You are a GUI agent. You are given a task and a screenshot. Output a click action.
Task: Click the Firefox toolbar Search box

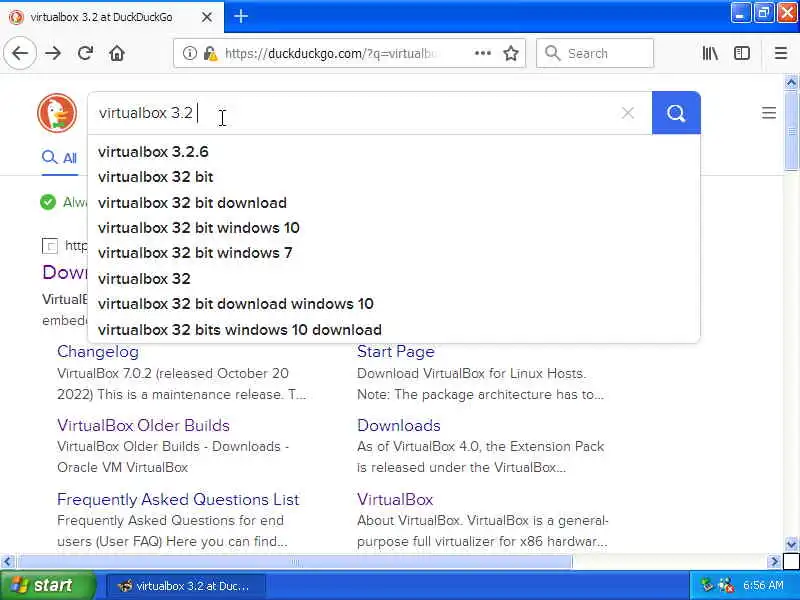[594, 53]
